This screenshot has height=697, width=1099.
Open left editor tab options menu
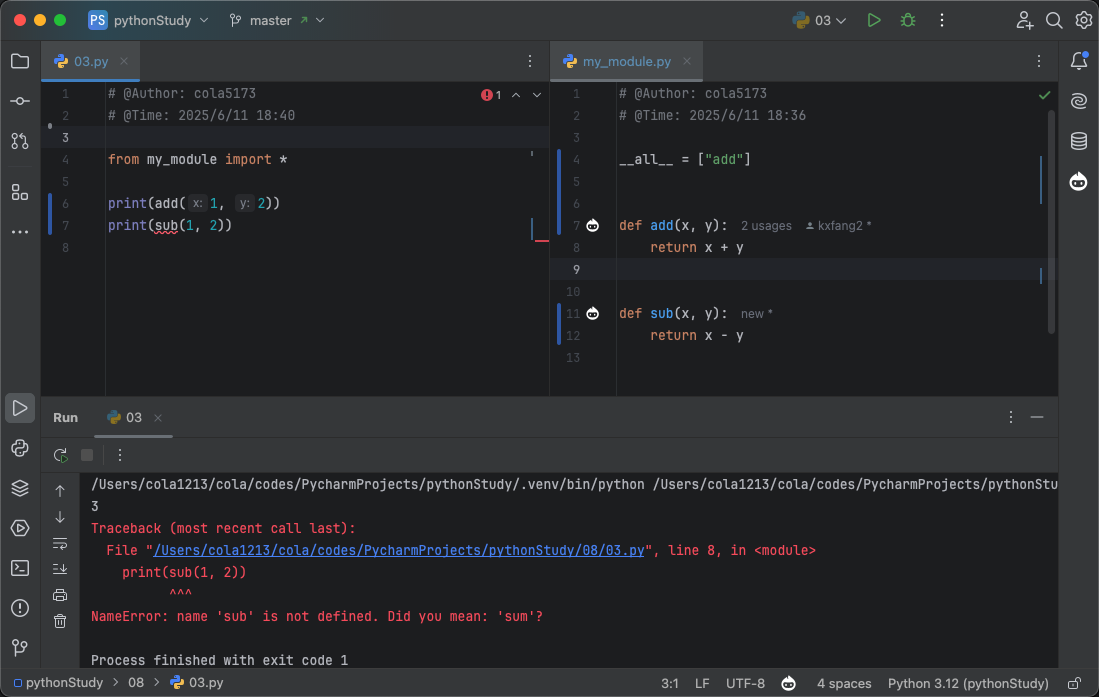click(x=530, y=61)
